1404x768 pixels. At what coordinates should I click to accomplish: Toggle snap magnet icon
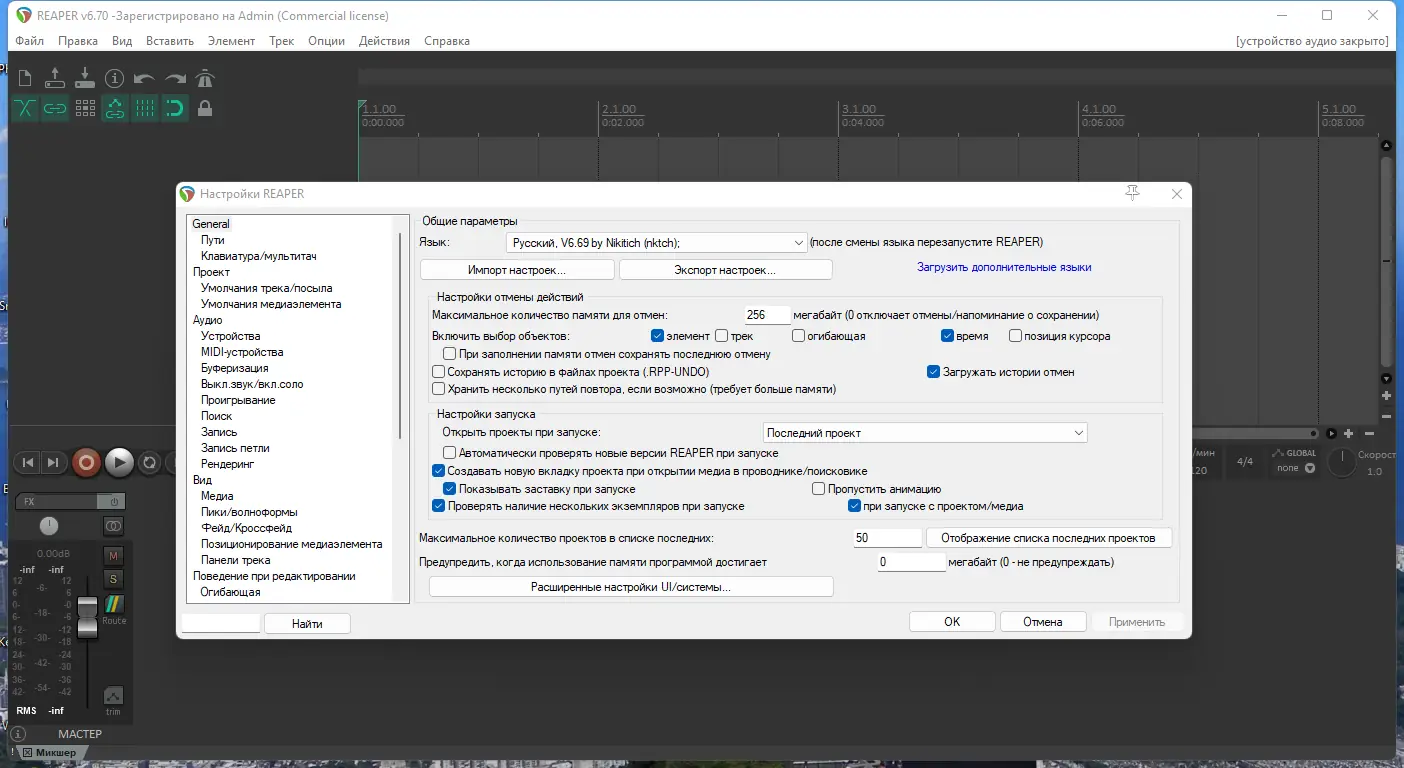(x=175, y=108)
